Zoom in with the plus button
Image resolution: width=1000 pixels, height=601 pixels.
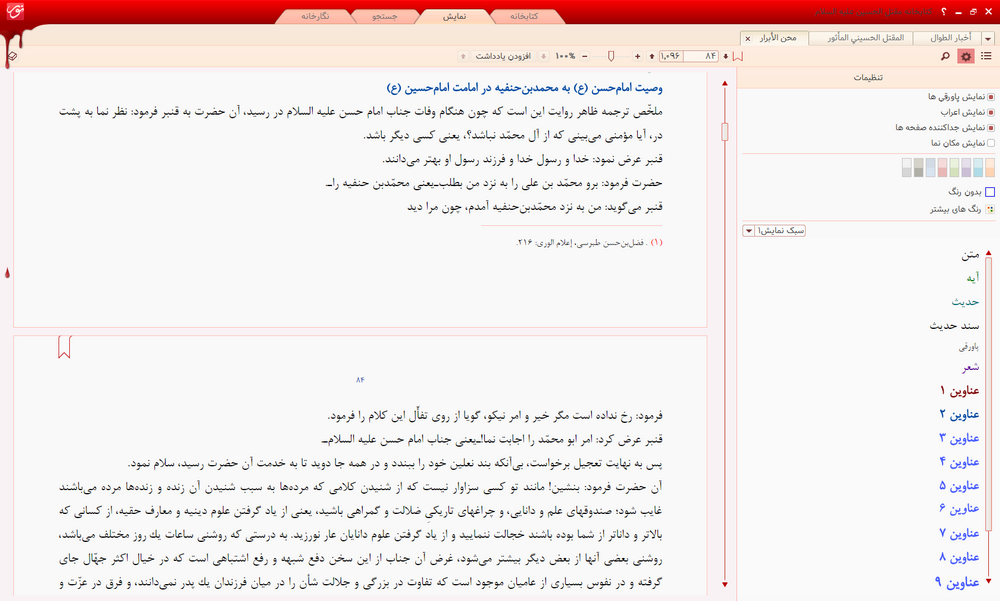pyautogui.click(x=638, y=56)
